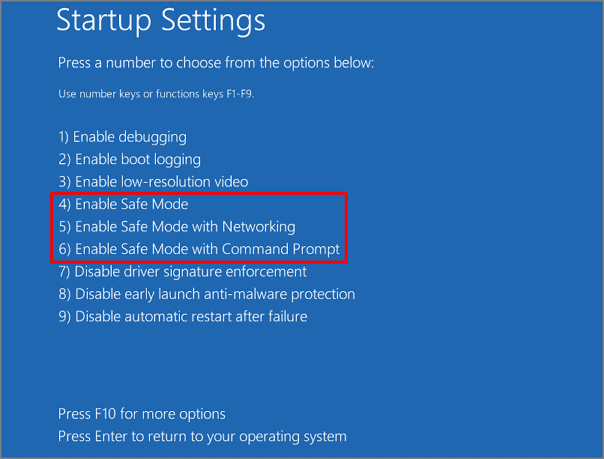Screen dimensions: 604x459
Task: Select the Enable boot logging option
Action: pos(129,159)
